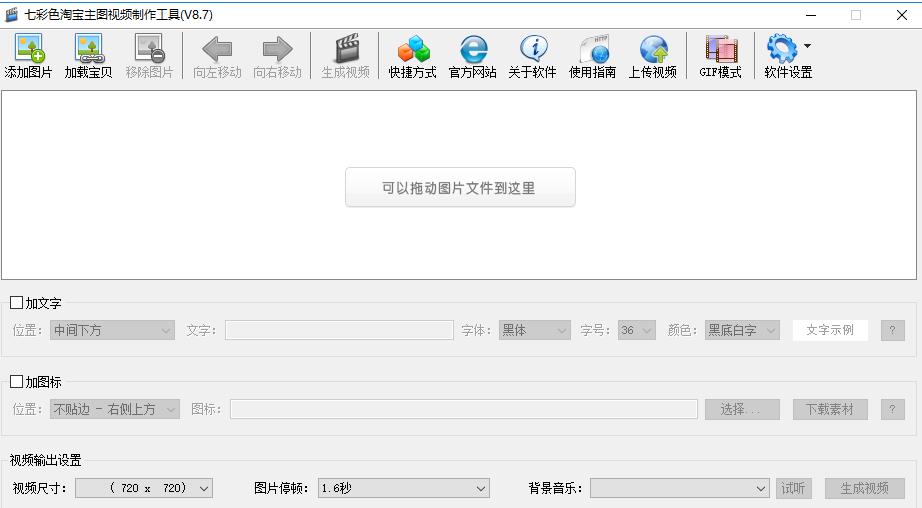
Task: Click the 可以拖动图片文件到这里 drop area
Action: (460, 188)
